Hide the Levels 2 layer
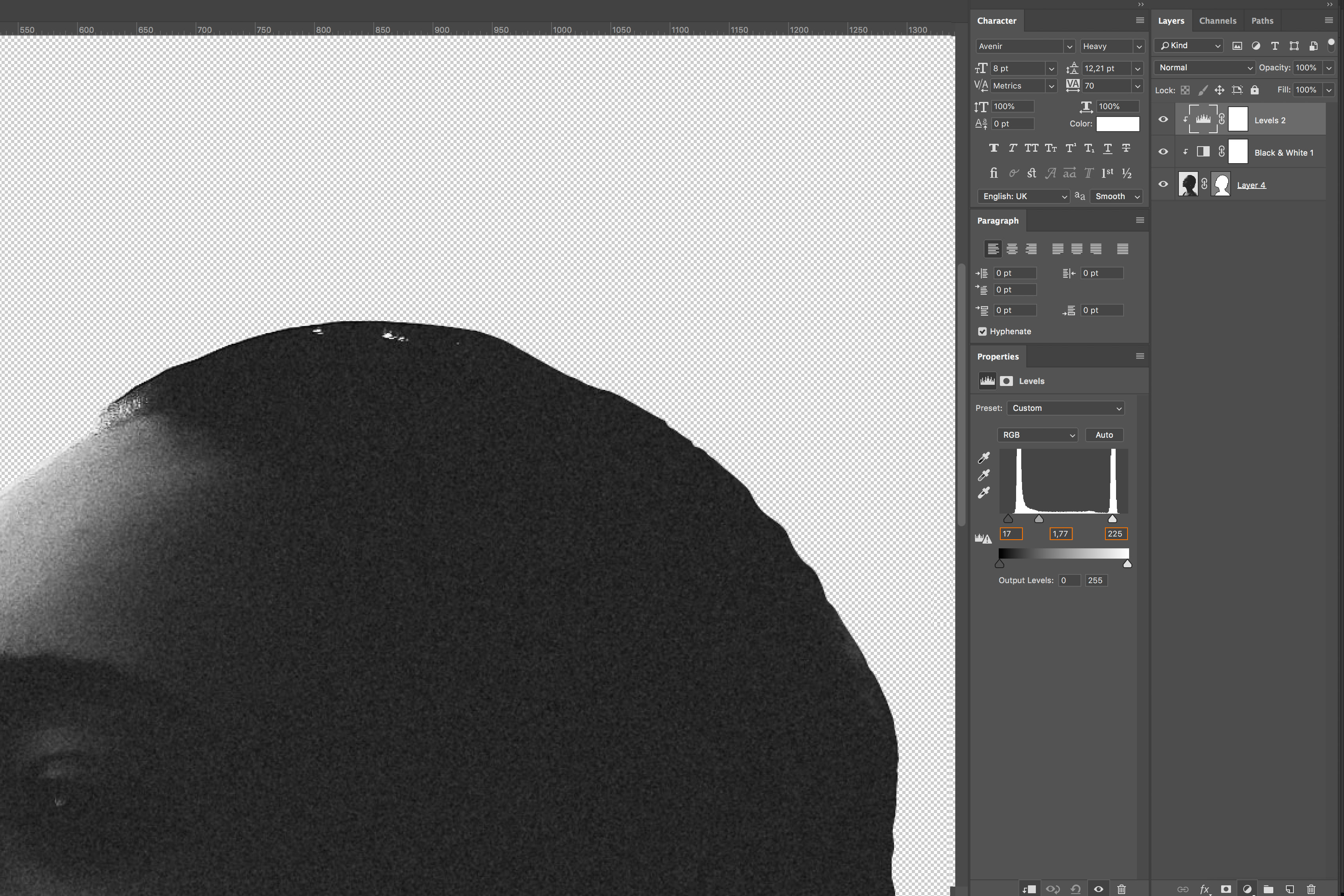This screenshot has height=896, width=1344. click(x=1163, y=119)
